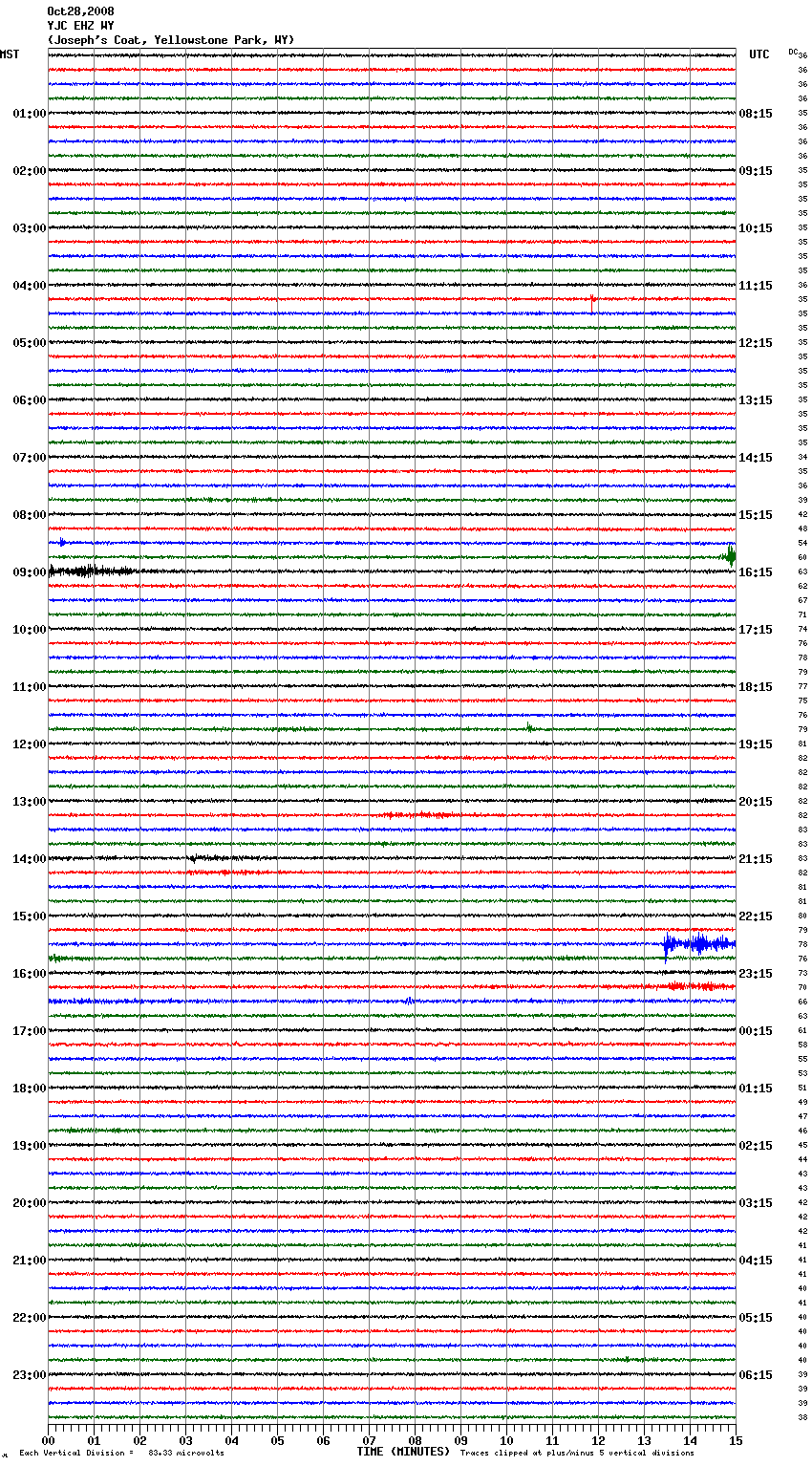Select the 18:00 MST time label

pyautogui.click(x=30, y=1089)
